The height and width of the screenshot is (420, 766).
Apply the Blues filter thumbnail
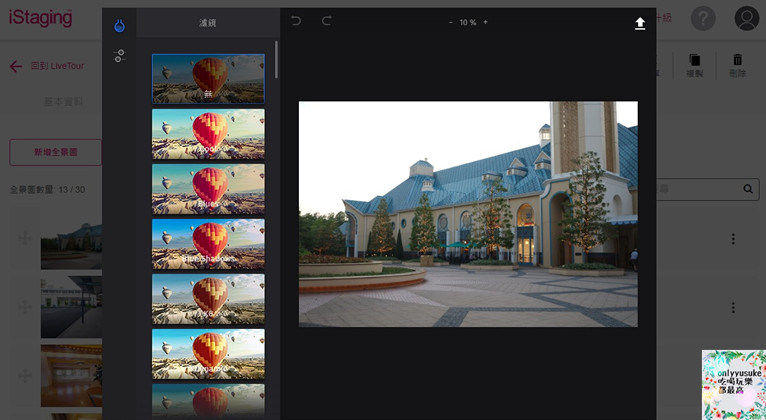(x=208, y=189)
